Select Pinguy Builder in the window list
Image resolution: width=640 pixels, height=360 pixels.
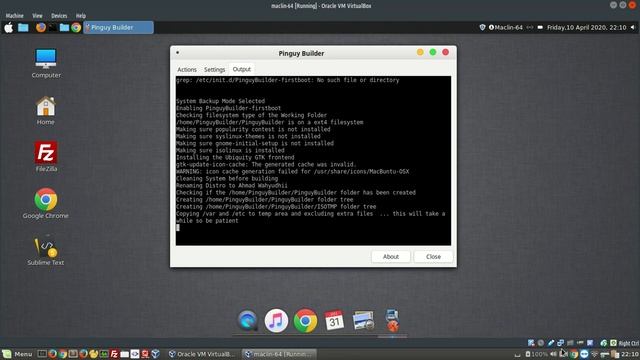(x=118, y=27)
